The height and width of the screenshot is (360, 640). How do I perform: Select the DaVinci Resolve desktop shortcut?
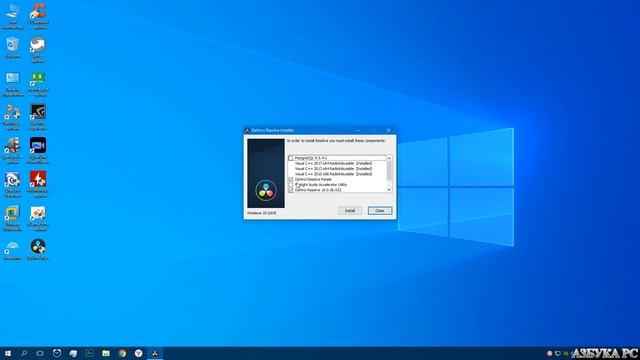coord(38,250)
